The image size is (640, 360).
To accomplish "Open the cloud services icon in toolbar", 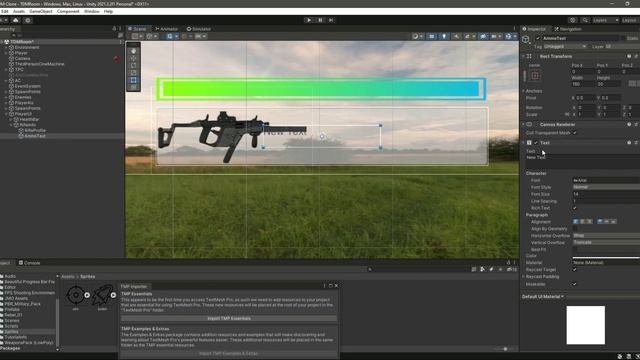I will pyautogui.click(x=16, y=20).
